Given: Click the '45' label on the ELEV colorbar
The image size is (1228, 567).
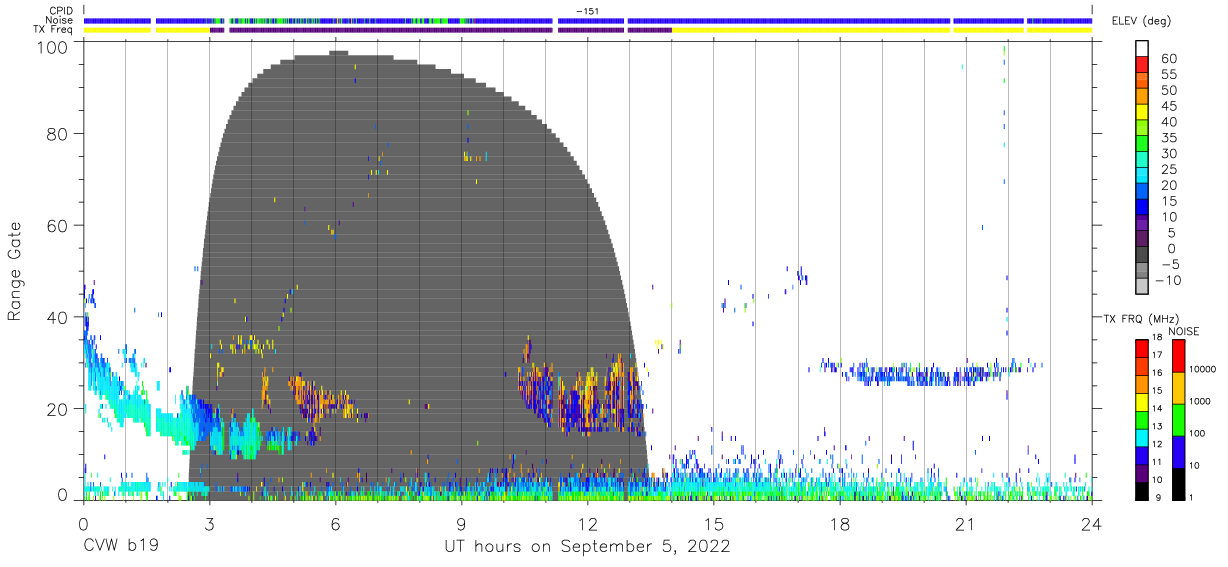Looking at the screenshot, I should tap(1168, 106).
